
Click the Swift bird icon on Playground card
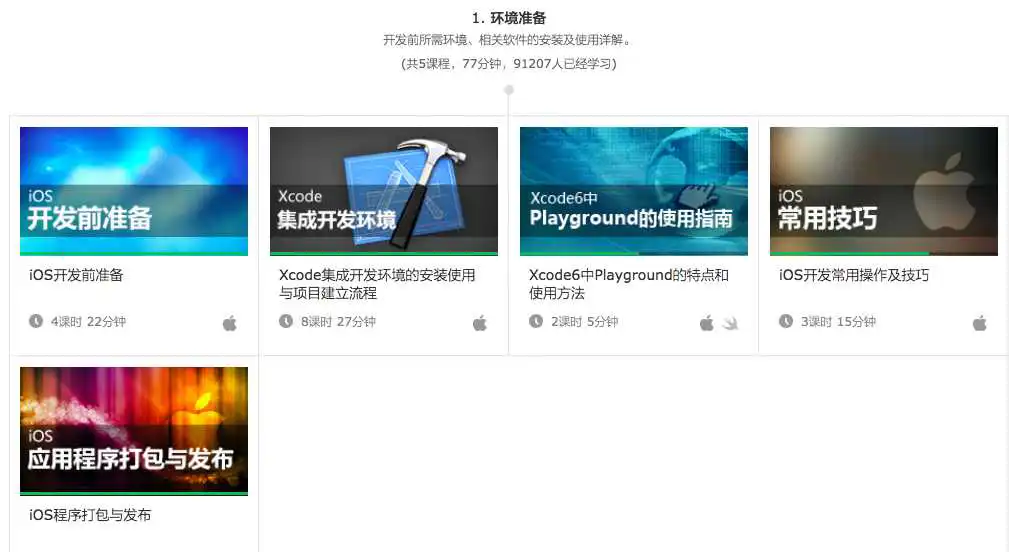(x=730, y=323)
